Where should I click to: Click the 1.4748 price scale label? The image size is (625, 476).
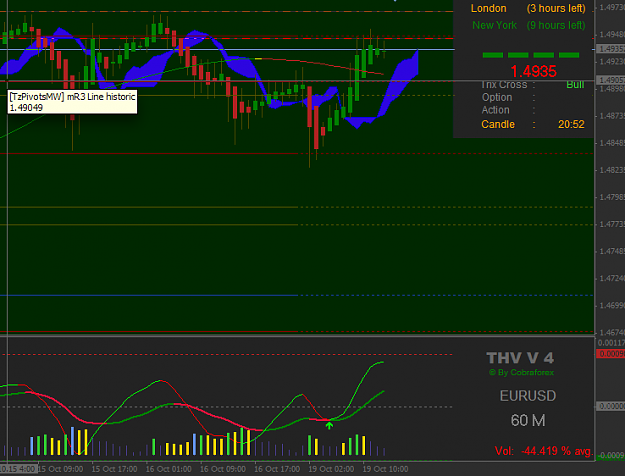tap(612, 252)
